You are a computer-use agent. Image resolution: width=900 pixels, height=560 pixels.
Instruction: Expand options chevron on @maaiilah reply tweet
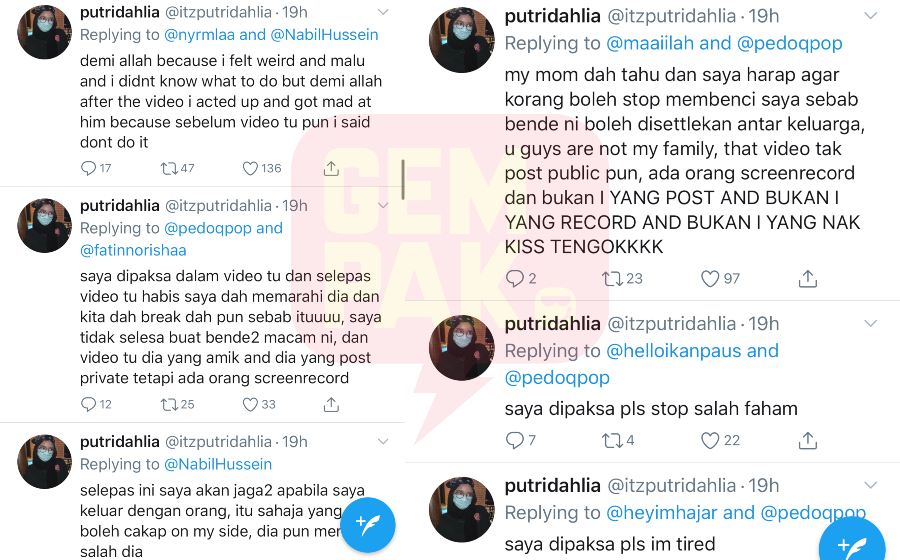871,16
